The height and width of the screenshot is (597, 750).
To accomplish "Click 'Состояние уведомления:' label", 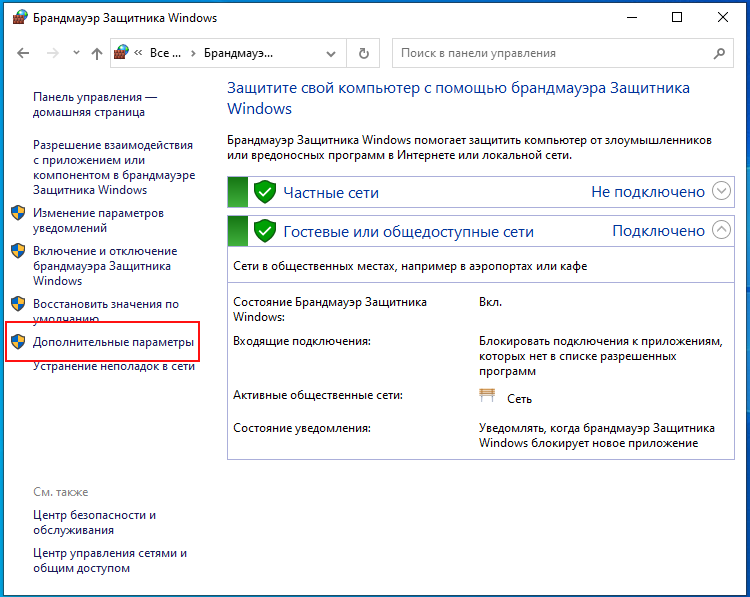I will (x=302, y=428).
